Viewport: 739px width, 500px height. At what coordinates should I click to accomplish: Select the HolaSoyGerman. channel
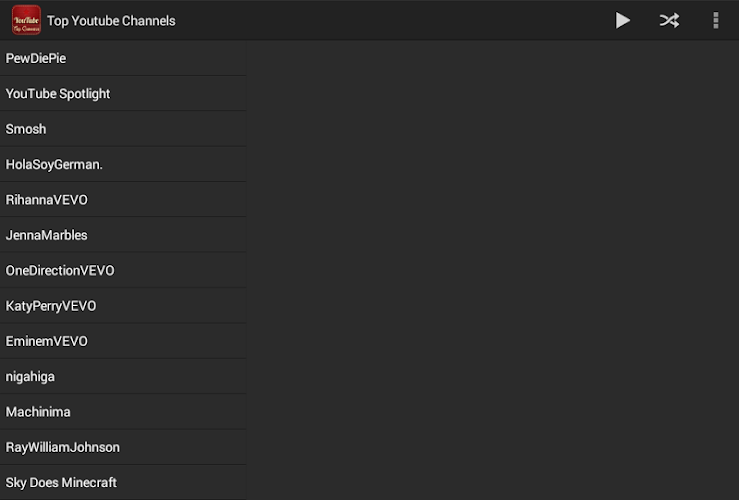[x=122, y=164]
